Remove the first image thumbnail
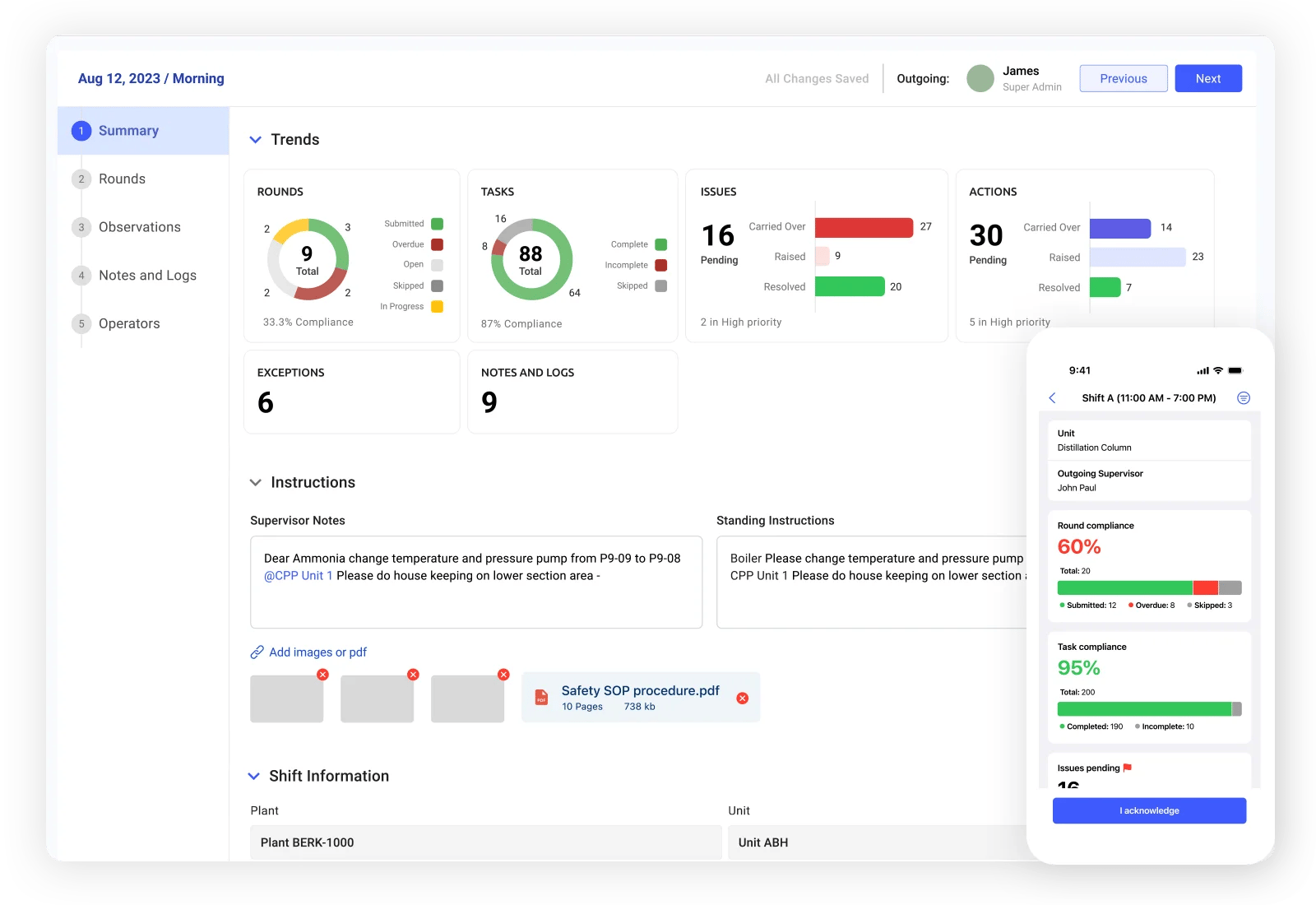 pos(323,675)
